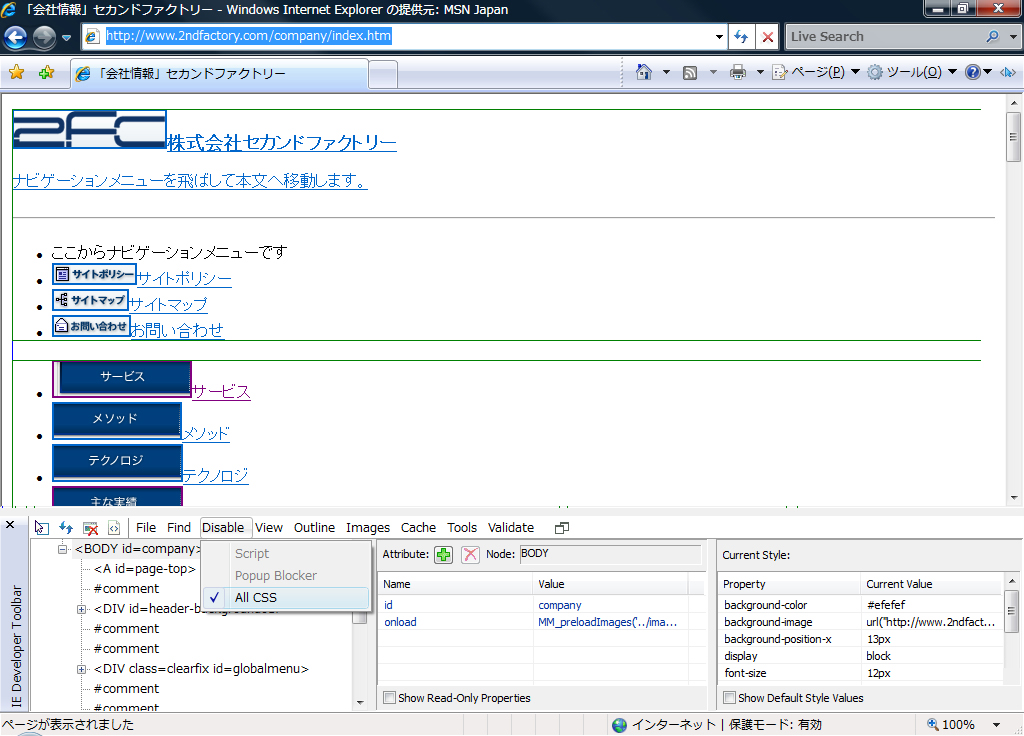Click the clear browser cache icon in developer toolbar
This screenshot has width=1024, height=736.
point(91,528)
